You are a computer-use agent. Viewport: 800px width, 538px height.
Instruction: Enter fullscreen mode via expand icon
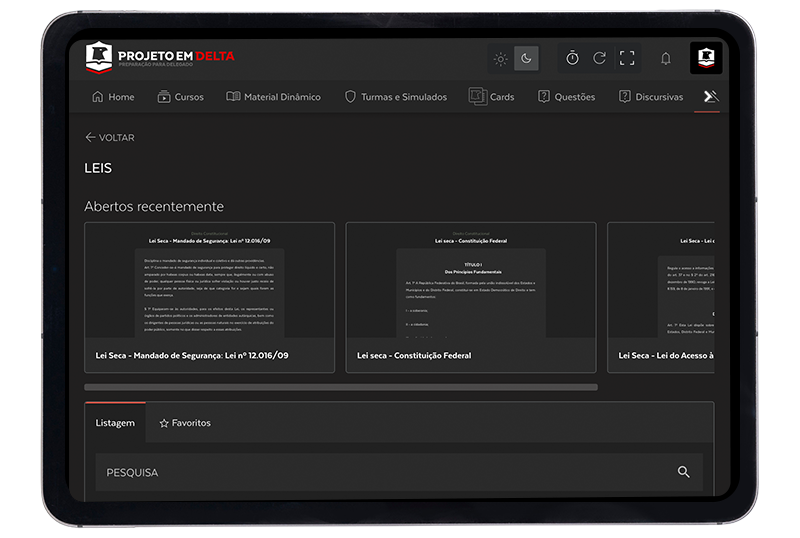click(x=627, y=58)
